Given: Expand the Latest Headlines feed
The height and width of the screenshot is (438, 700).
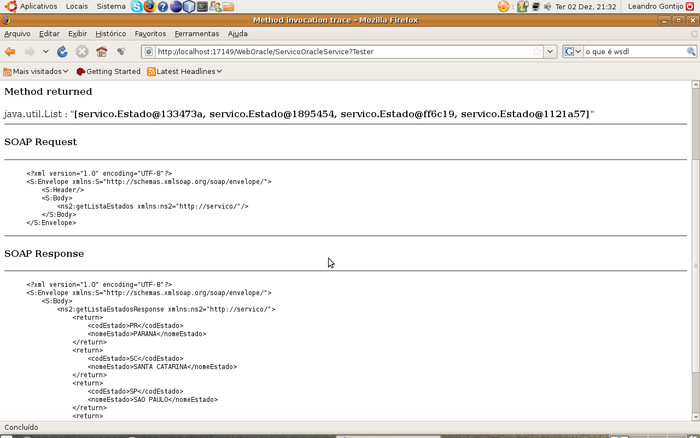Looking at the screenshot, I should (x=184, y=71).
